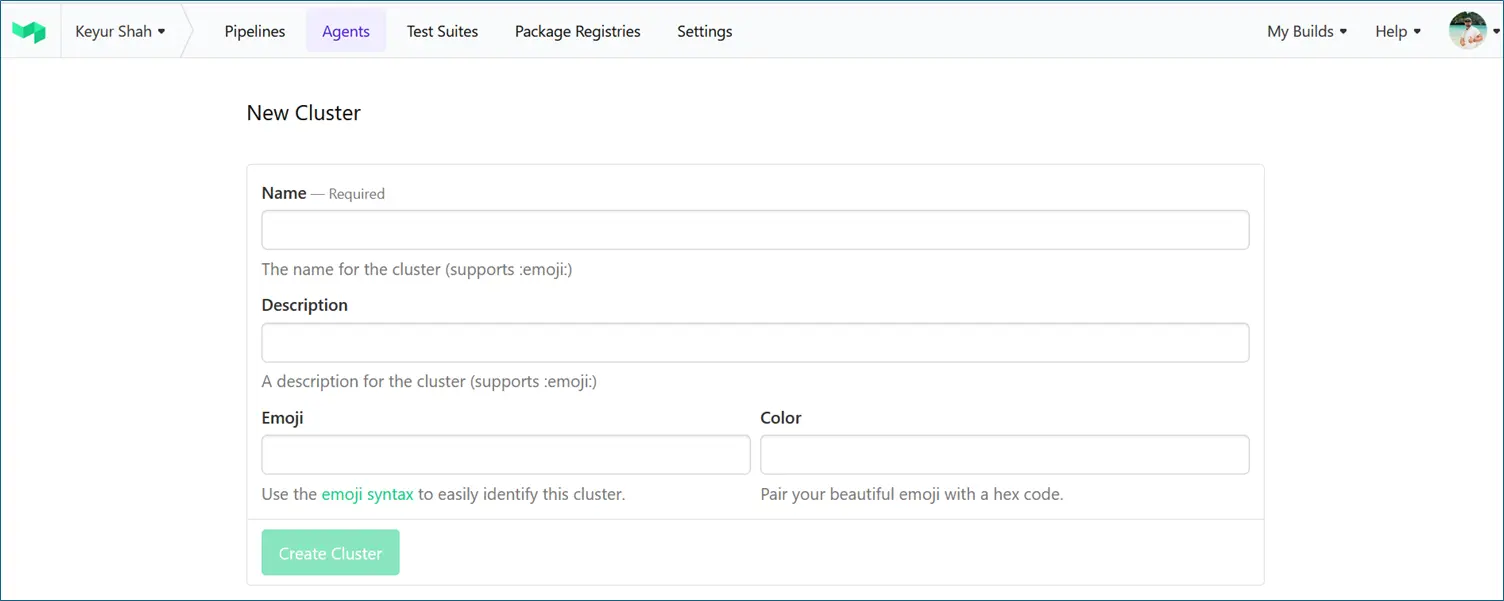
Task: Open the emoji syntax link
Action: (367, 493)
